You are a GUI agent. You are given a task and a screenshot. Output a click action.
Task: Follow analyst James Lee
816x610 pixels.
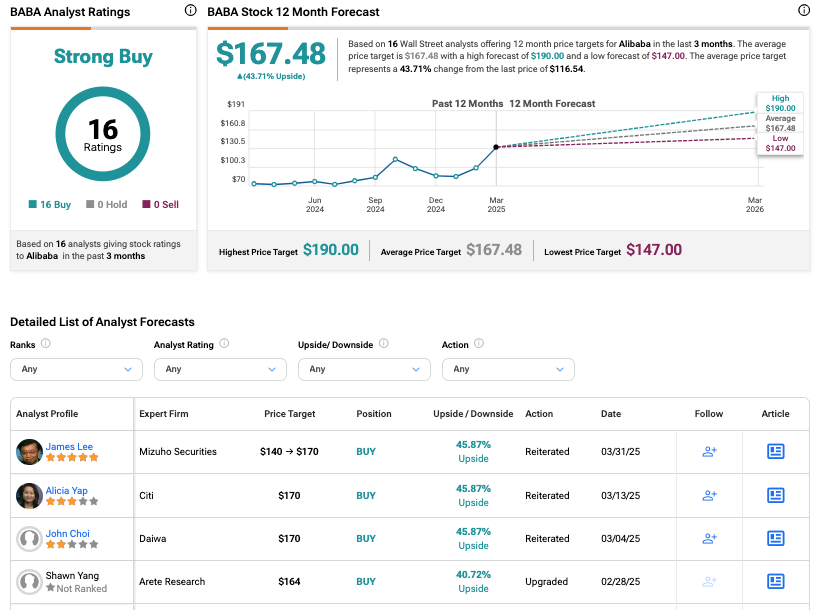pos(709,451)
